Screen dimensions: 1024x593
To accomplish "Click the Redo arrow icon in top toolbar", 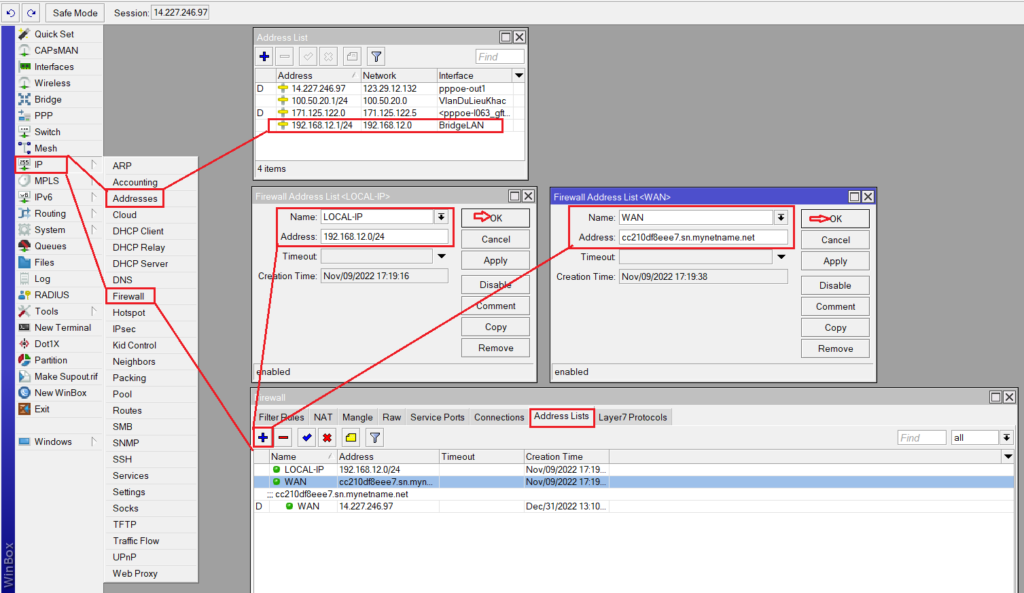I will [x=30, y=12].
